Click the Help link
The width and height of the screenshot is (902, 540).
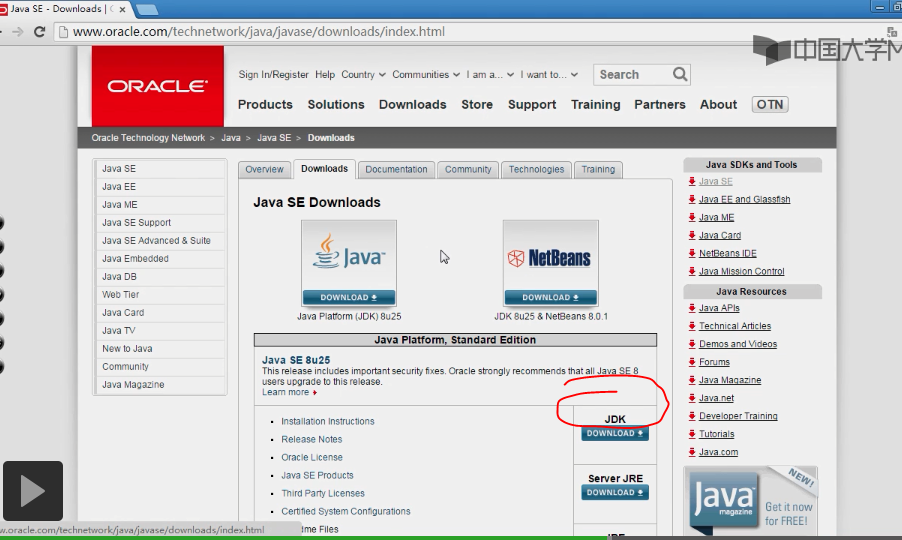point(325,74)
